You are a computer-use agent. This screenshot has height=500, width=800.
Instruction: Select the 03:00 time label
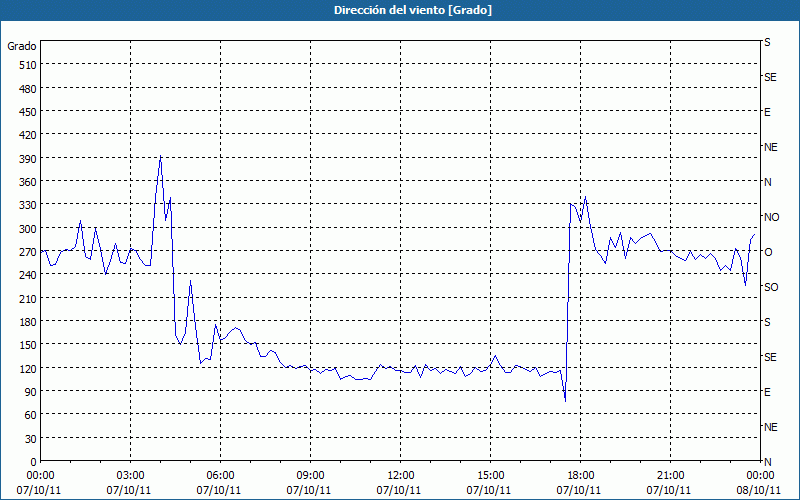coord(130,476)
